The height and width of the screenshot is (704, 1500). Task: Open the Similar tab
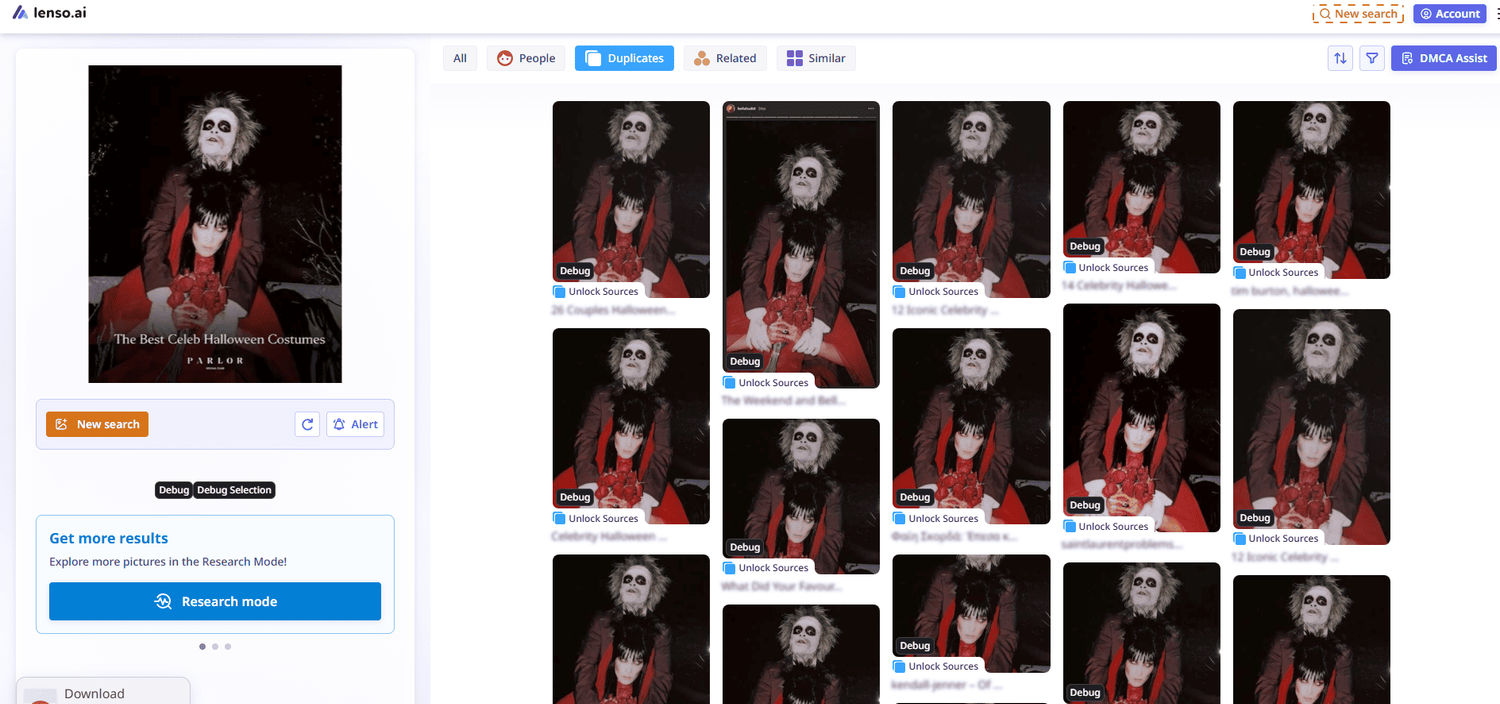816,58
